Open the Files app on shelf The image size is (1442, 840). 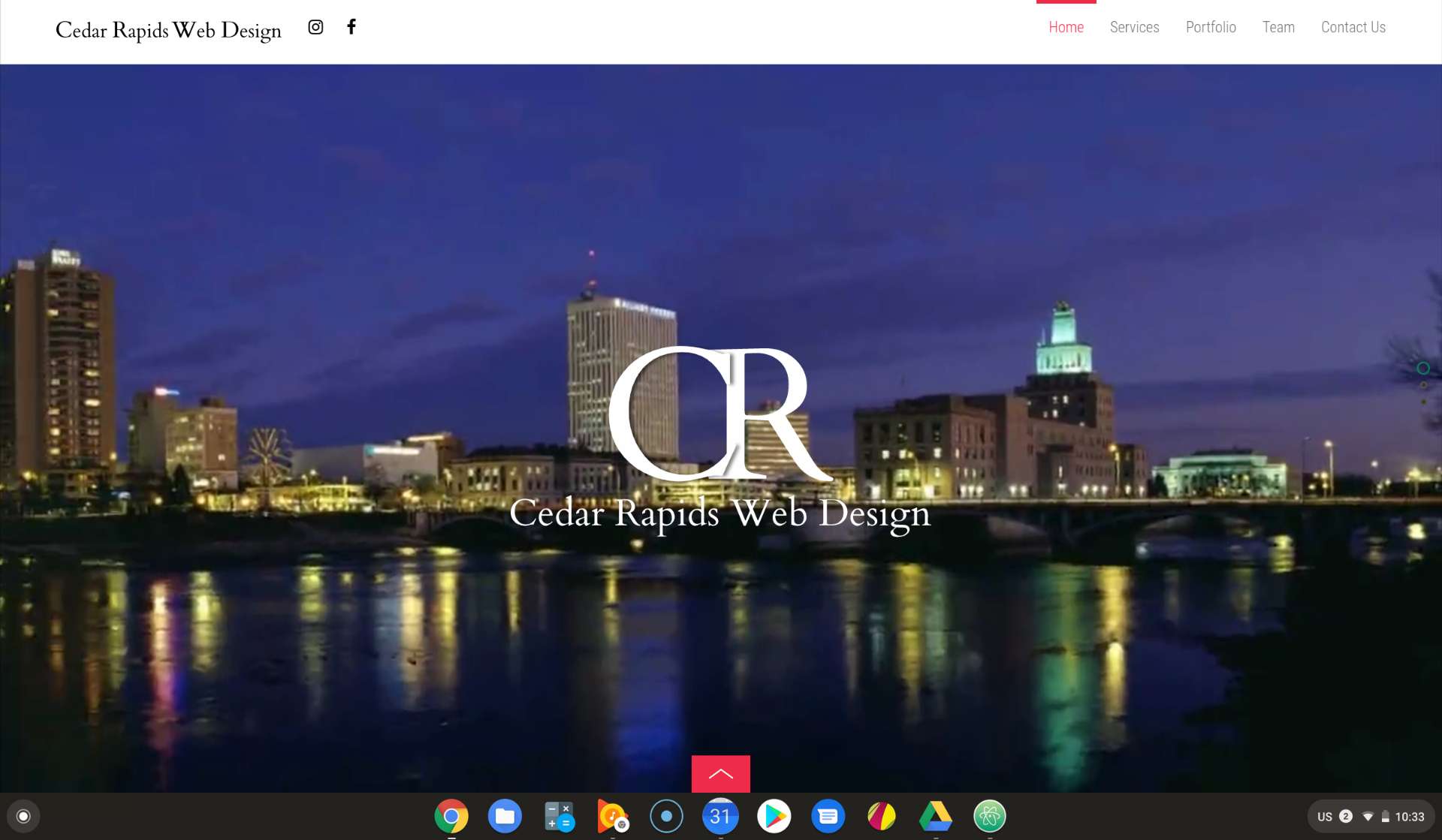[x=505, y=816]
